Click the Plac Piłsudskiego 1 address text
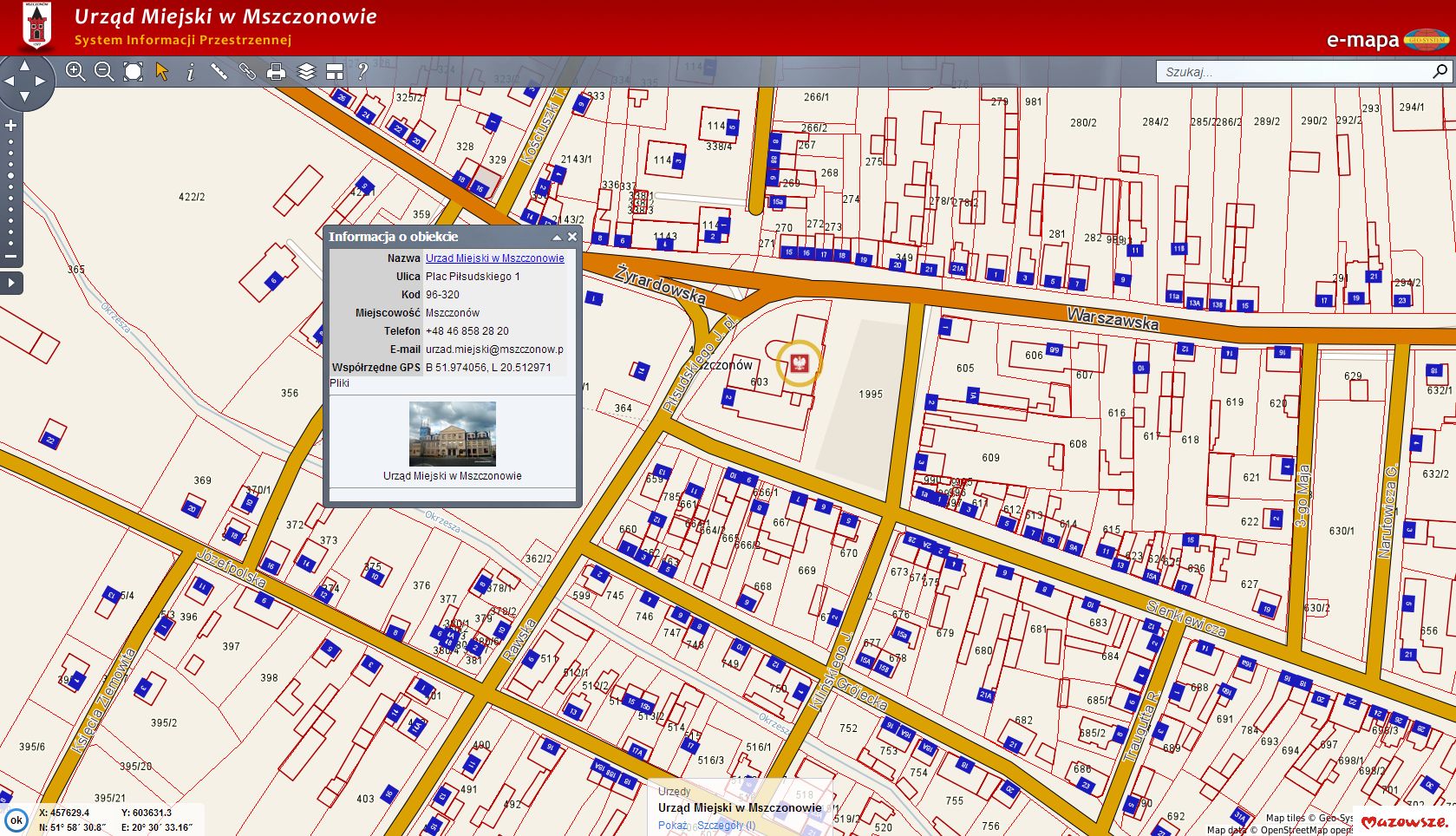The height and width of the screenshot is (836, 1456). 473,277
